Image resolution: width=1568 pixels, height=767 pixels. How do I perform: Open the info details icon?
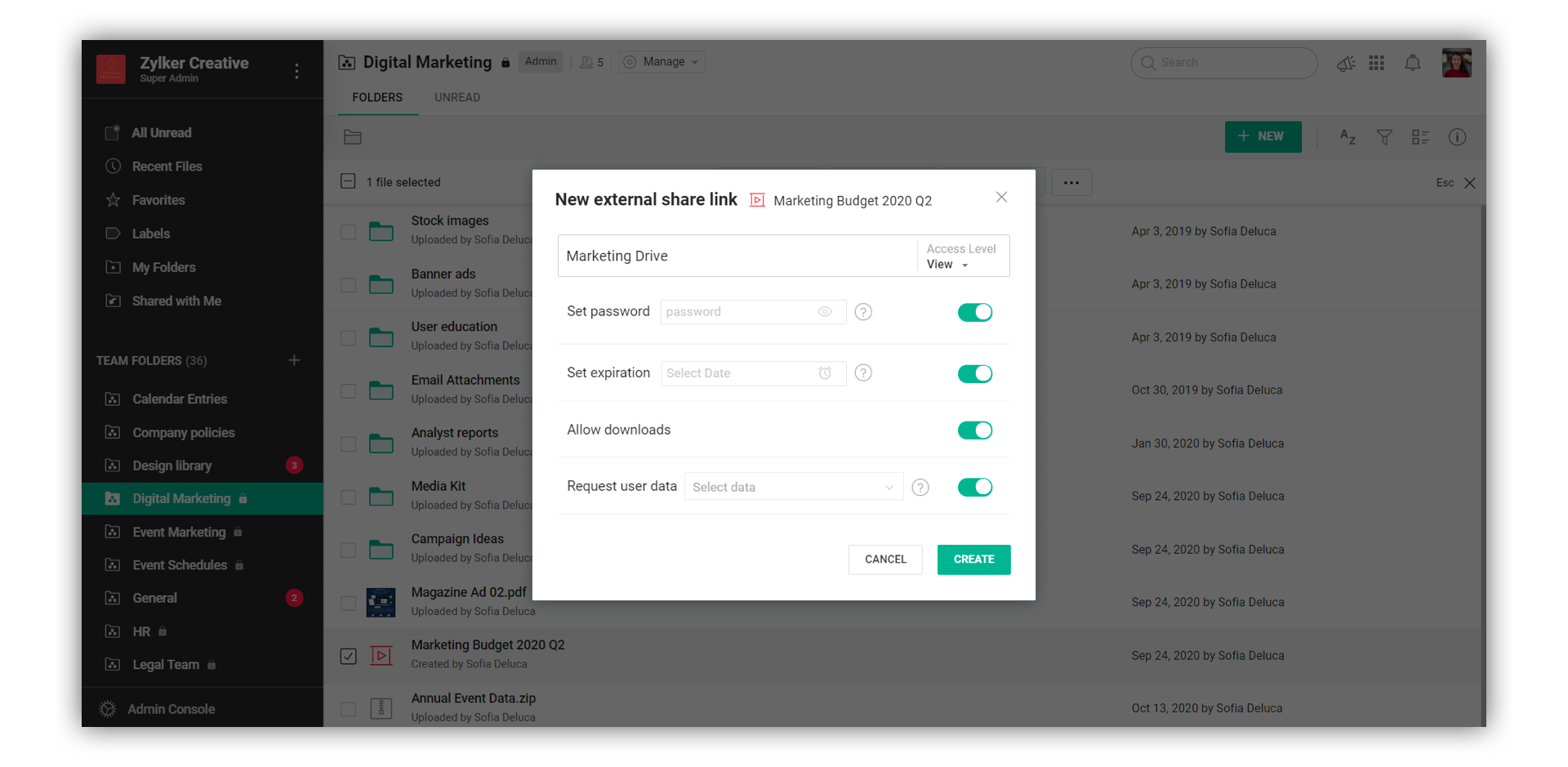click(x=1457, y=137)
